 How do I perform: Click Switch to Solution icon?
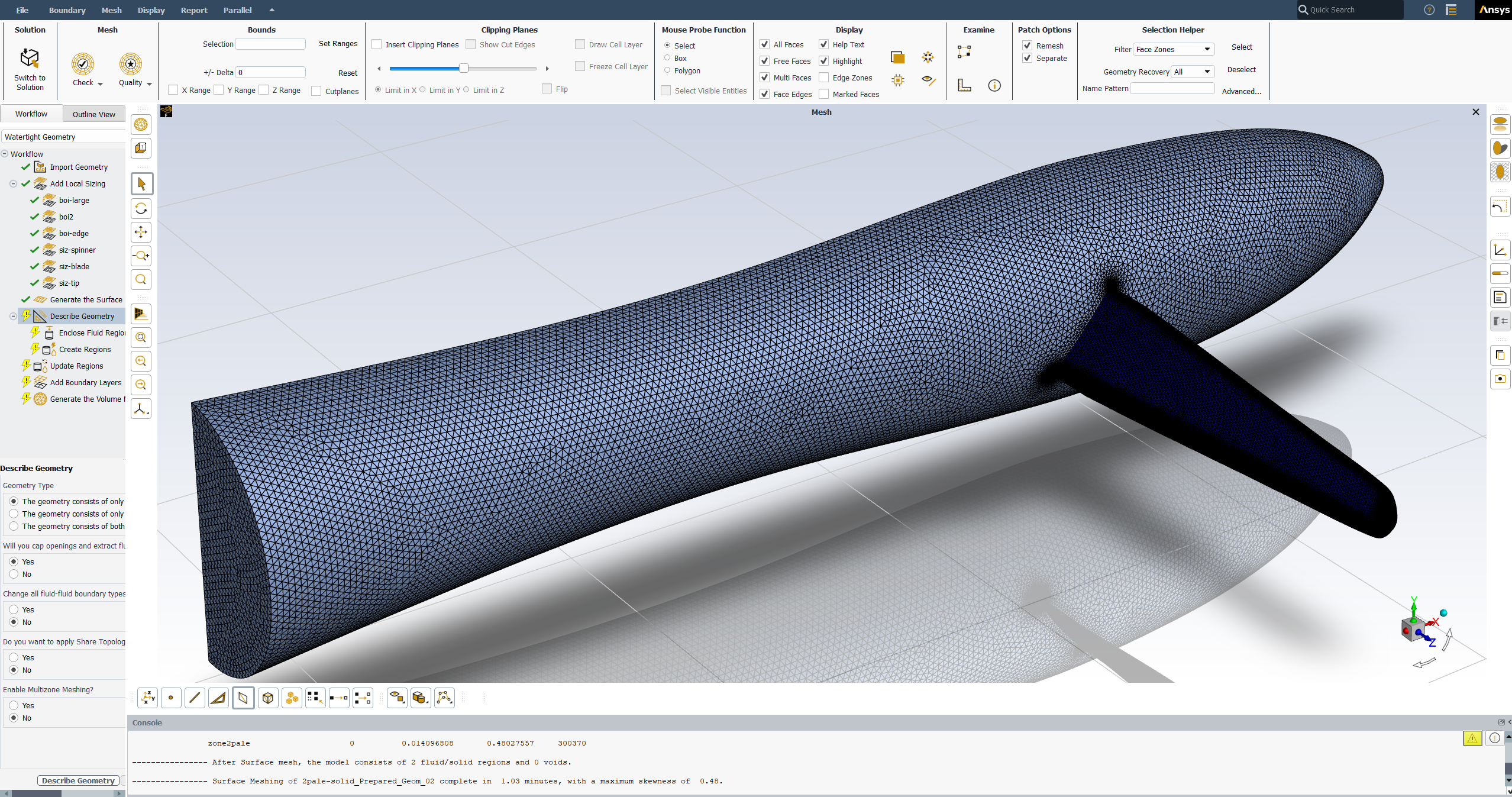click(30, 58)
